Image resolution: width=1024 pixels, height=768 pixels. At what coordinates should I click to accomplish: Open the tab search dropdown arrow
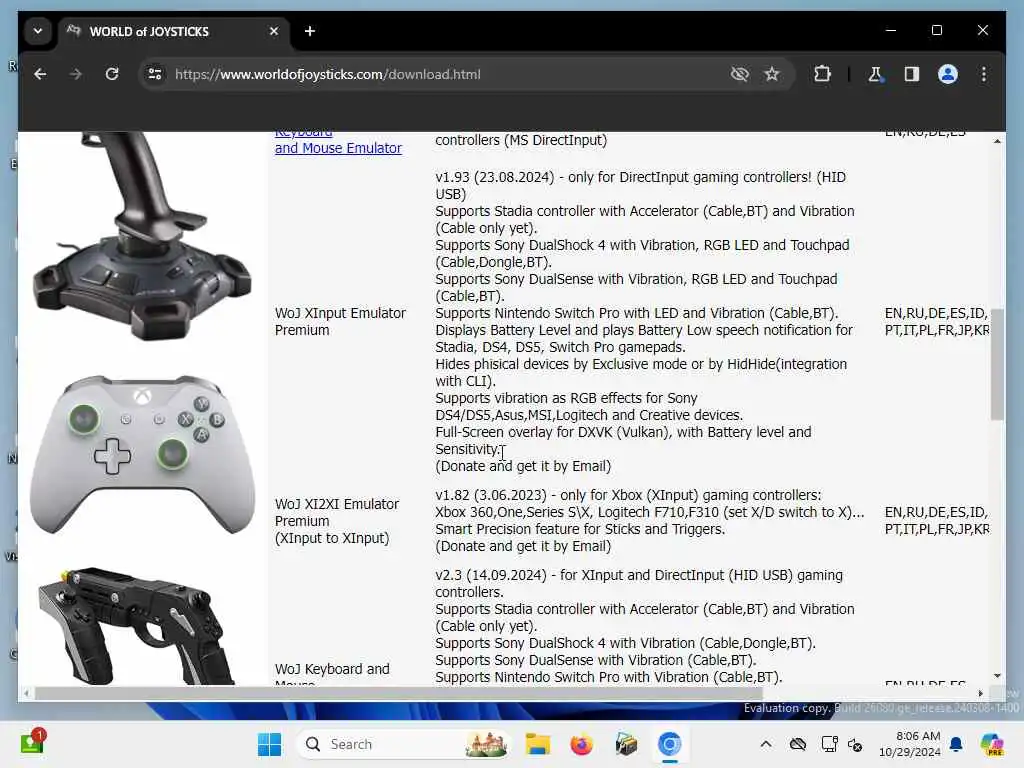(x=38, y=31)
